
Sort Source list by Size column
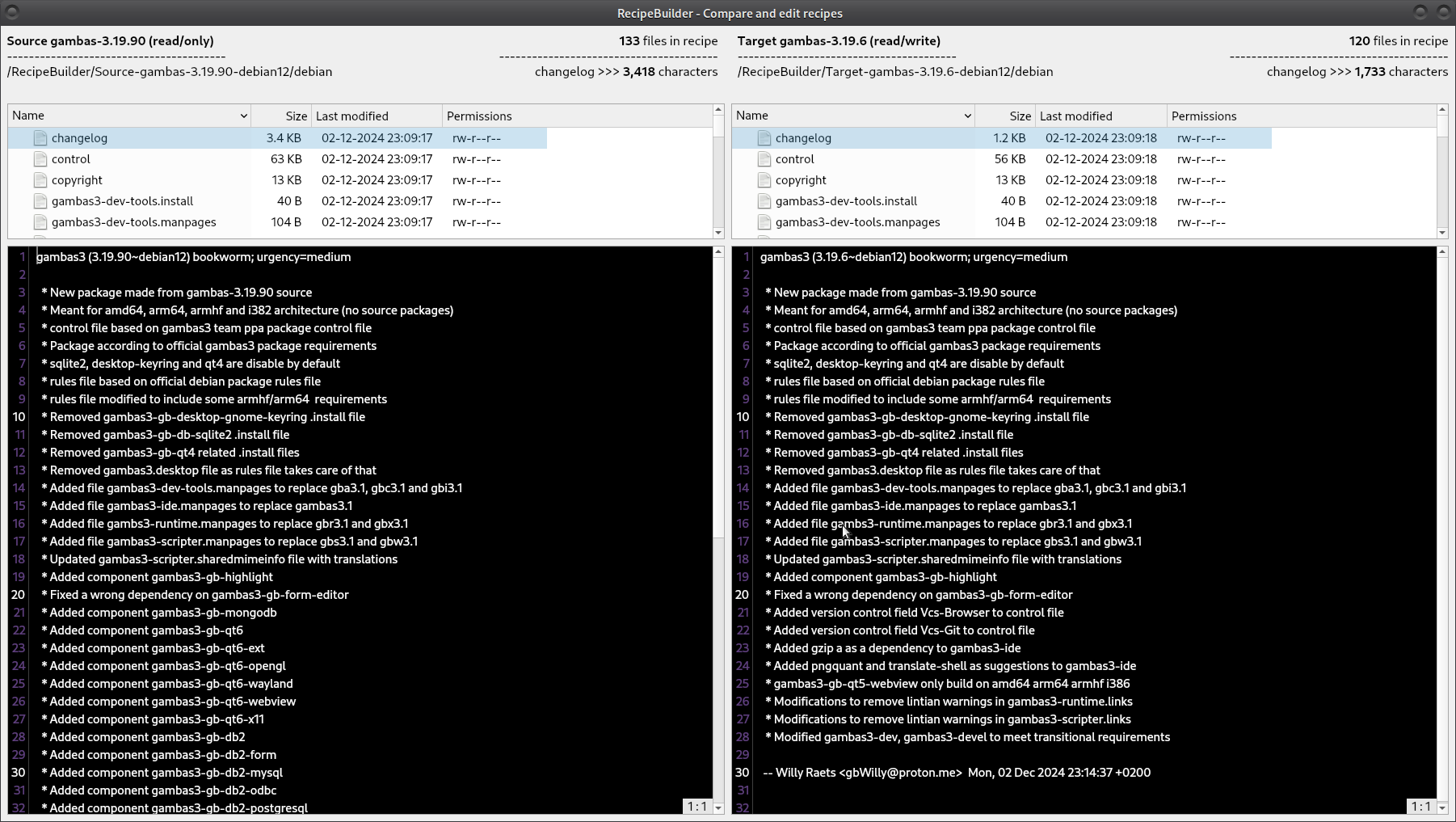(x=281, y=116)
